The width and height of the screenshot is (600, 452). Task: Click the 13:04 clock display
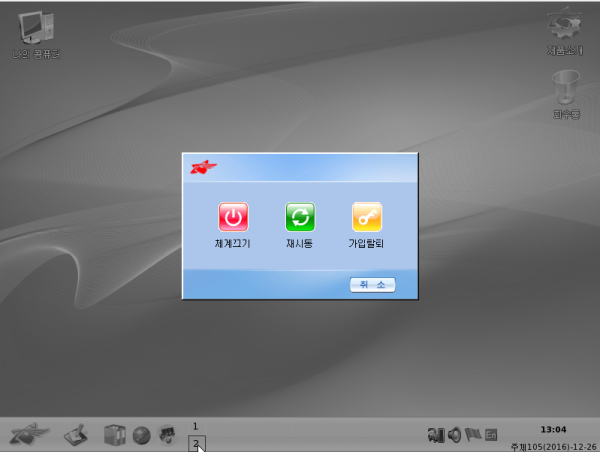click(x=552, y=429)
